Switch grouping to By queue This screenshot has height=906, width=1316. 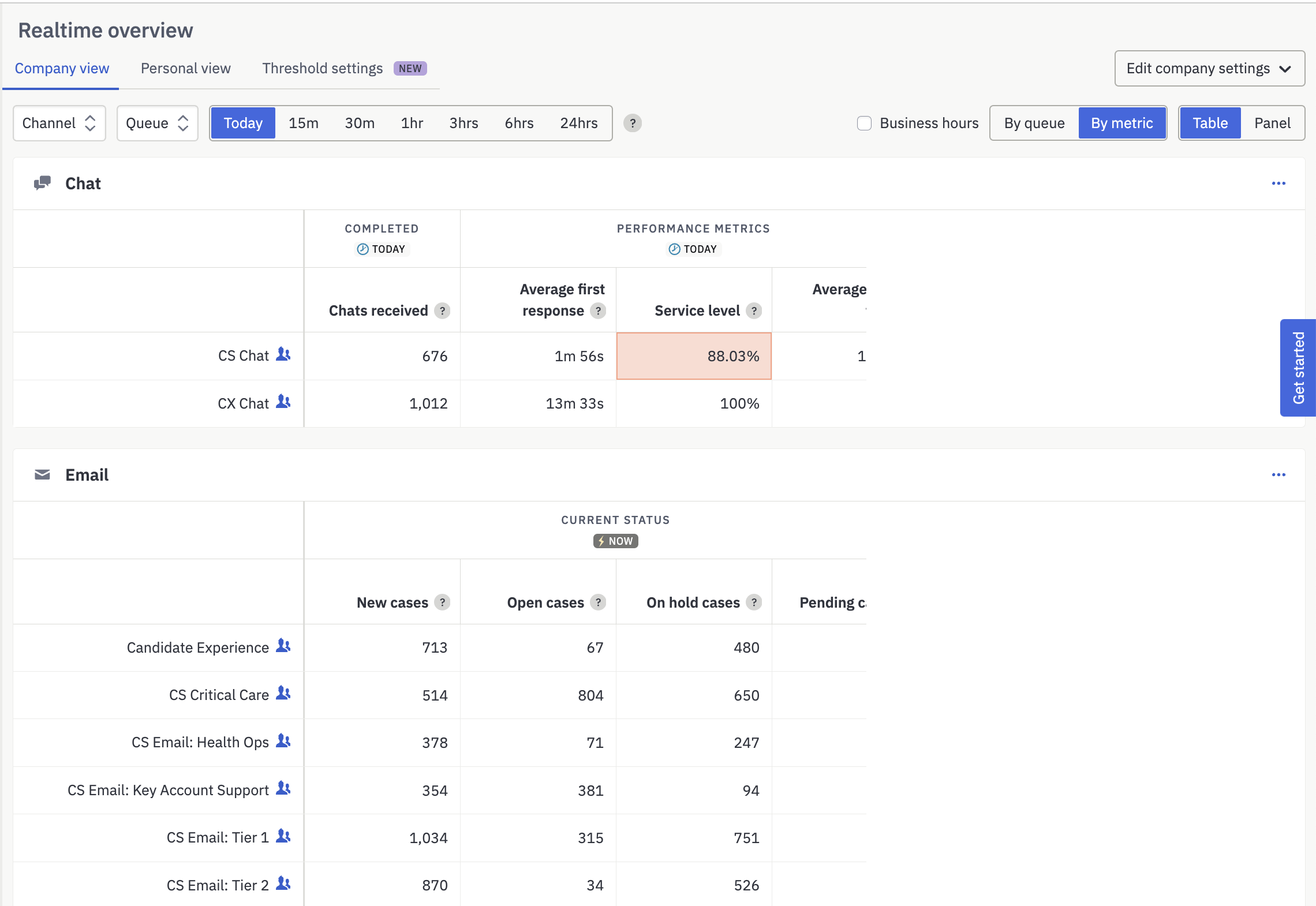pyautogui.click(x=1034, y=123)
